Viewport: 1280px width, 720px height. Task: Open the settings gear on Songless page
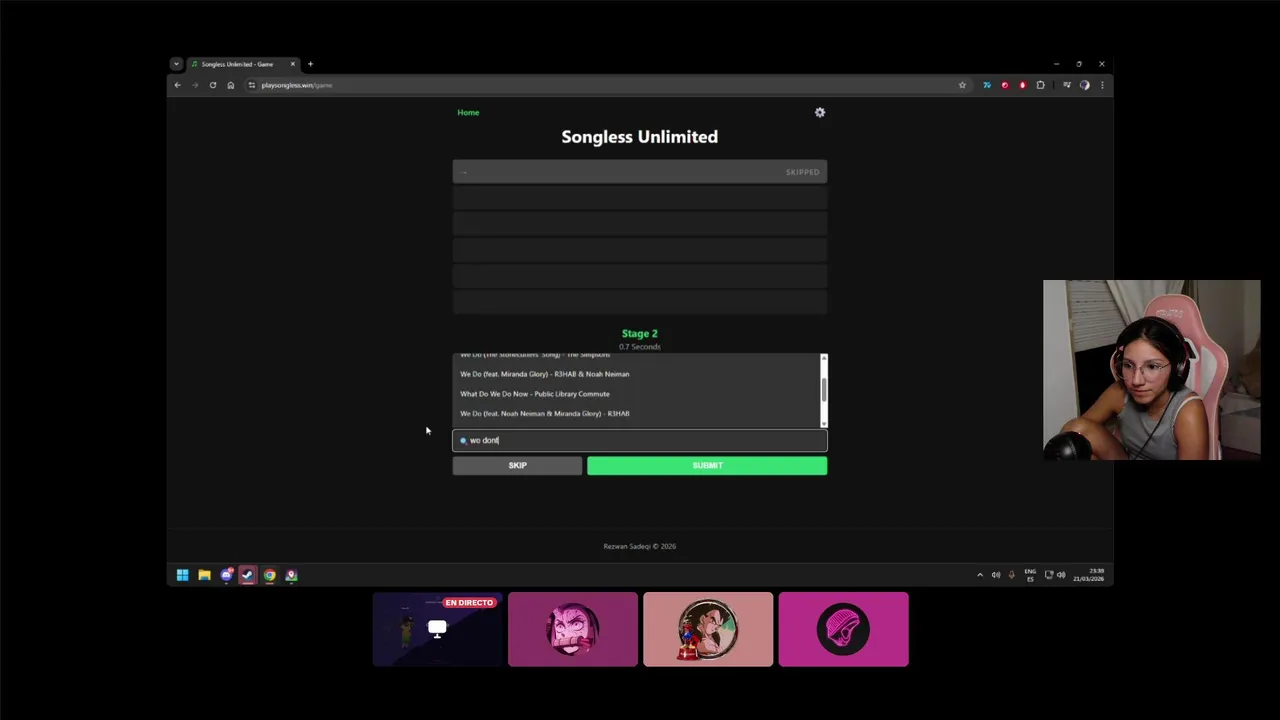click(x=820, y=112)
